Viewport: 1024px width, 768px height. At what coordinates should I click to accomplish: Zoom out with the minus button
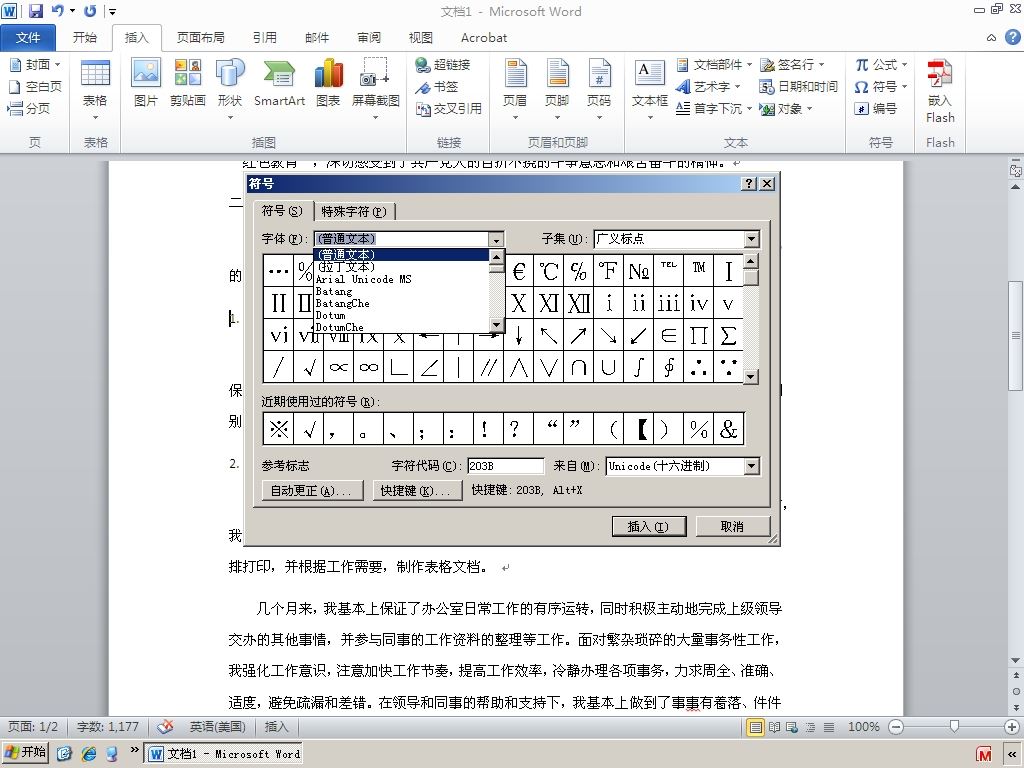(897, 727)
